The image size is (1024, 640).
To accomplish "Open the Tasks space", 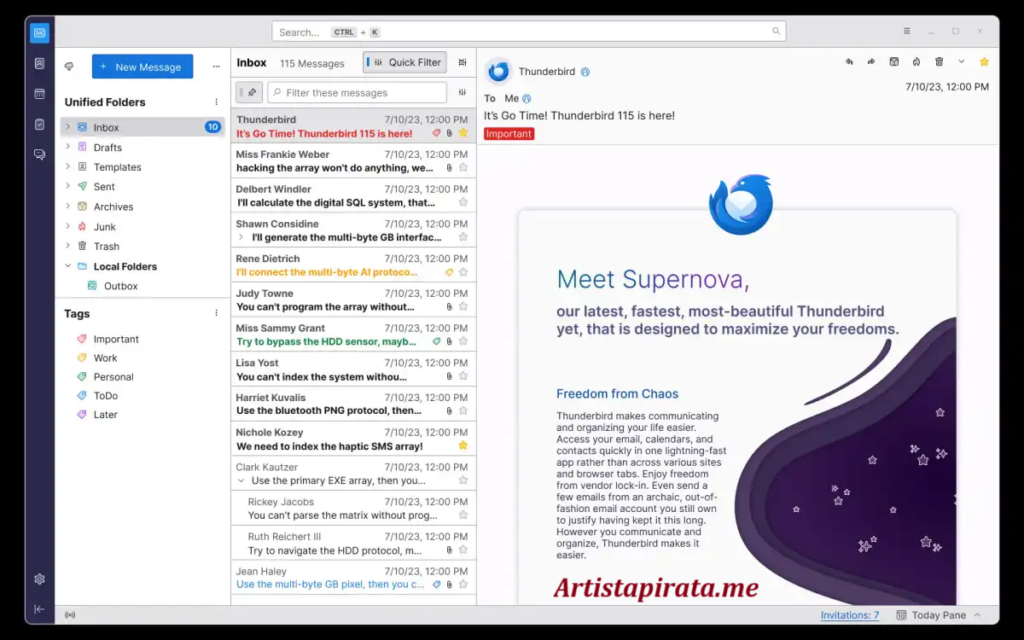I will pyautogui.click(x=40, y=124).
